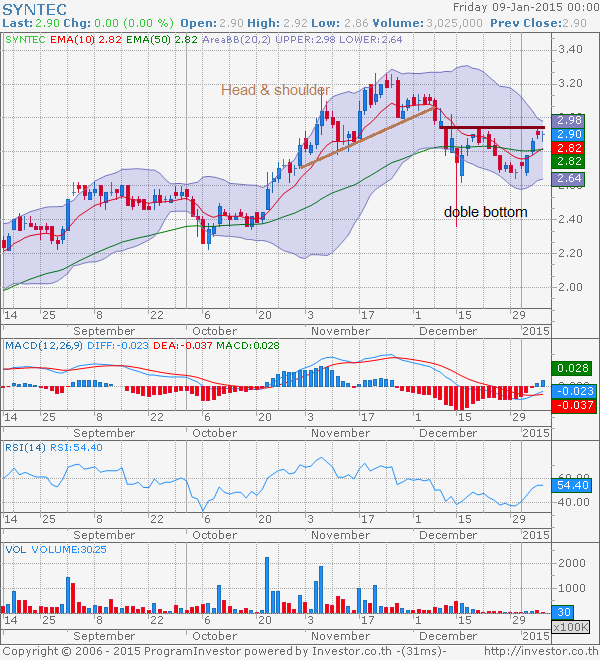Click the RSI(14) indicator label
The image size is (600, 660).
pyautogui.click(x=25, y=447)
